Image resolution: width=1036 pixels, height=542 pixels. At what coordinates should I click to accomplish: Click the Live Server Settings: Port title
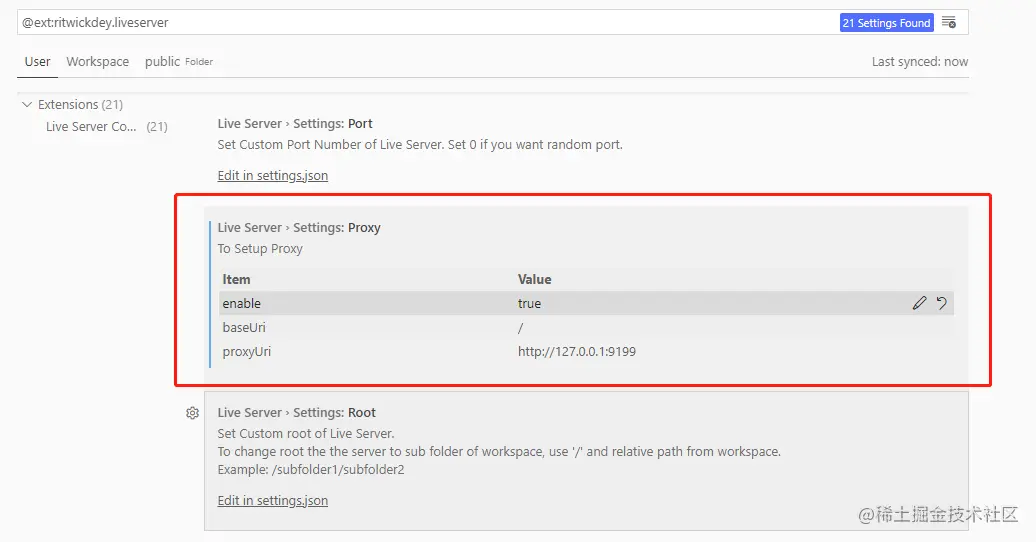click(295, 124)
